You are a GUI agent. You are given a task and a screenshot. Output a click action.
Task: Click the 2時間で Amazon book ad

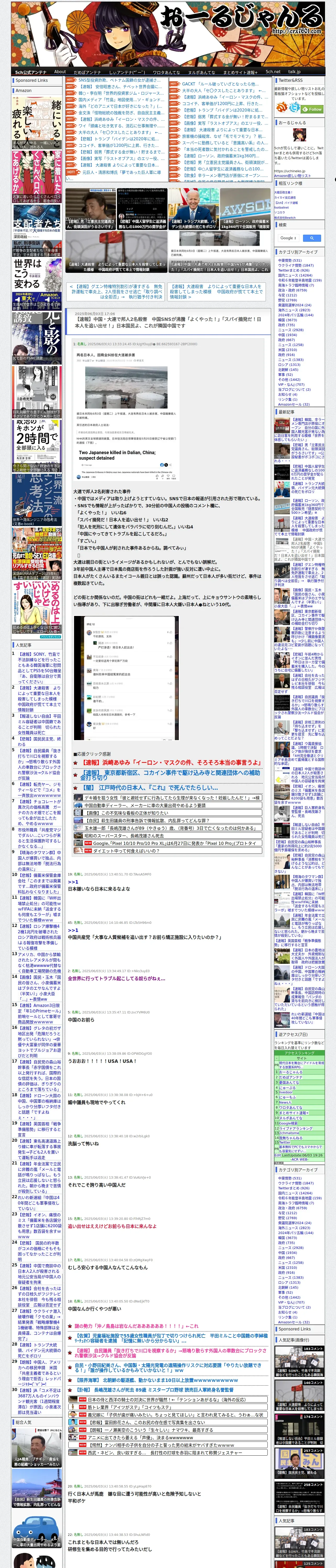[37, 446]
